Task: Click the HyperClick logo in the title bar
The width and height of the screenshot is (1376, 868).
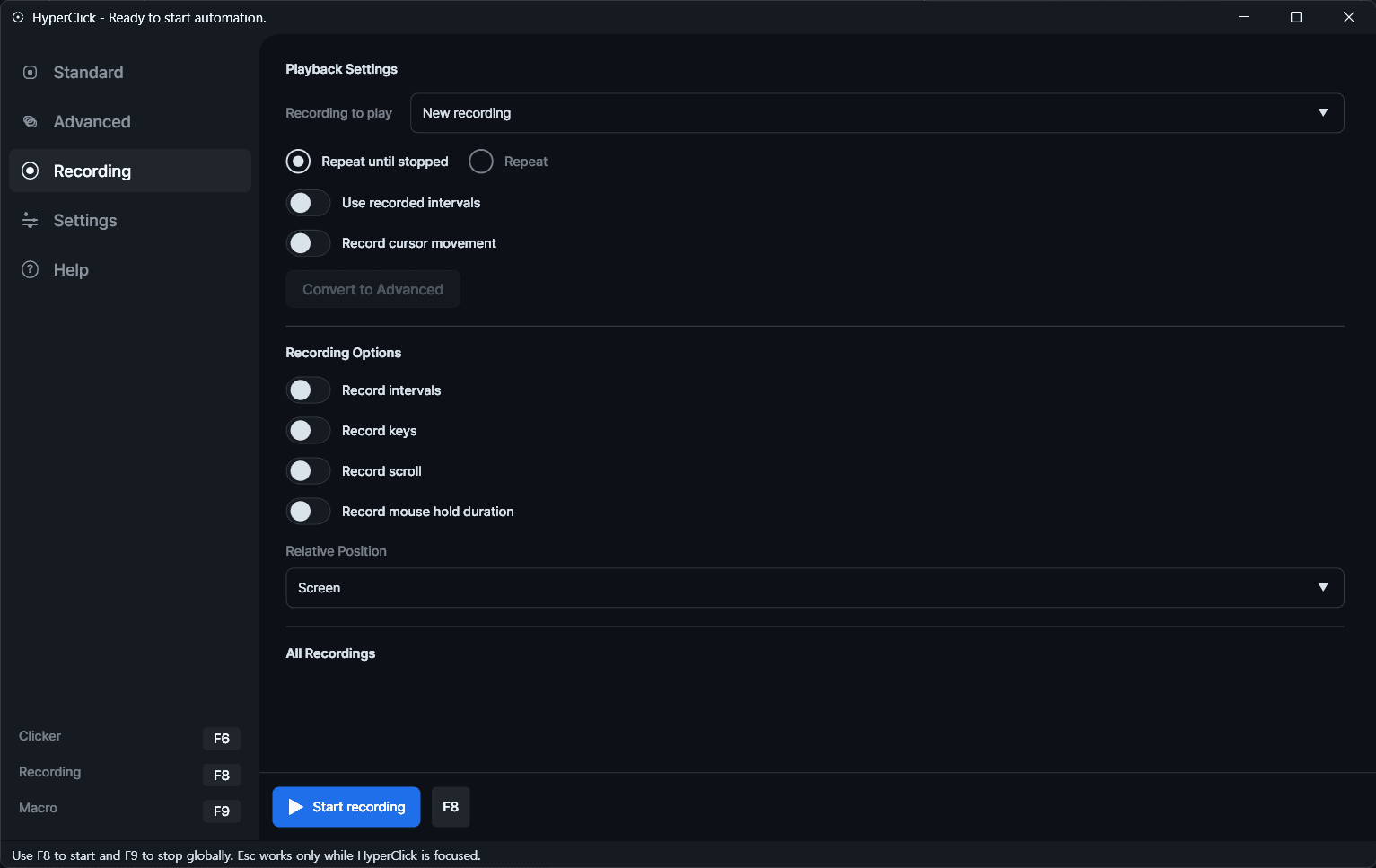Action: (x=17, y=16)
